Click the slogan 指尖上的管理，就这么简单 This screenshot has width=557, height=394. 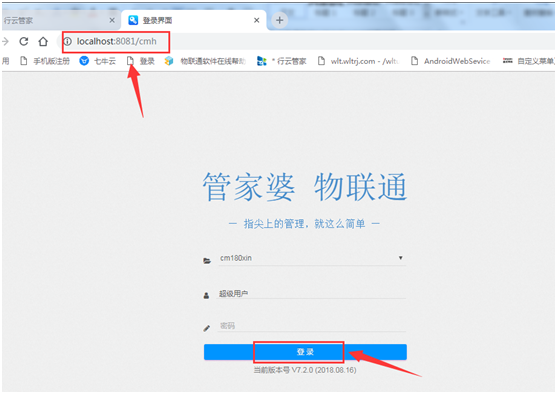[x=304, y=224]
